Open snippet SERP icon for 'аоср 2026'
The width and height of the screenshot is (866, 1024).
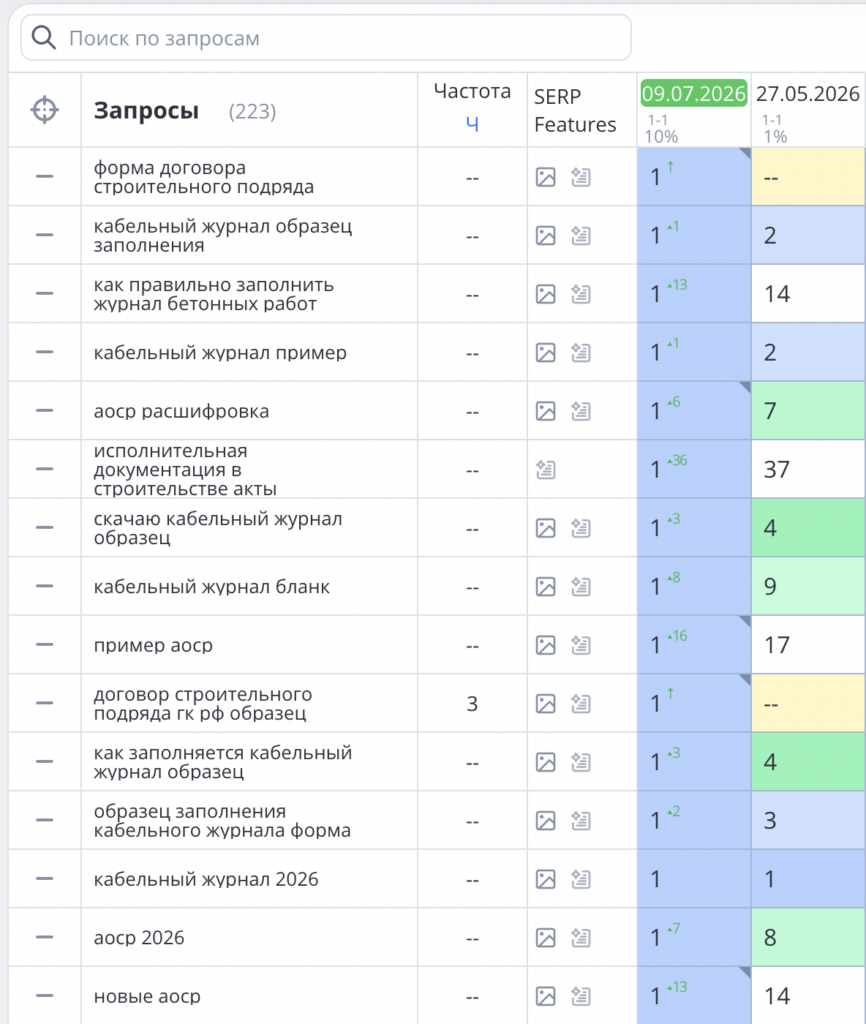(x=581, y=938)
